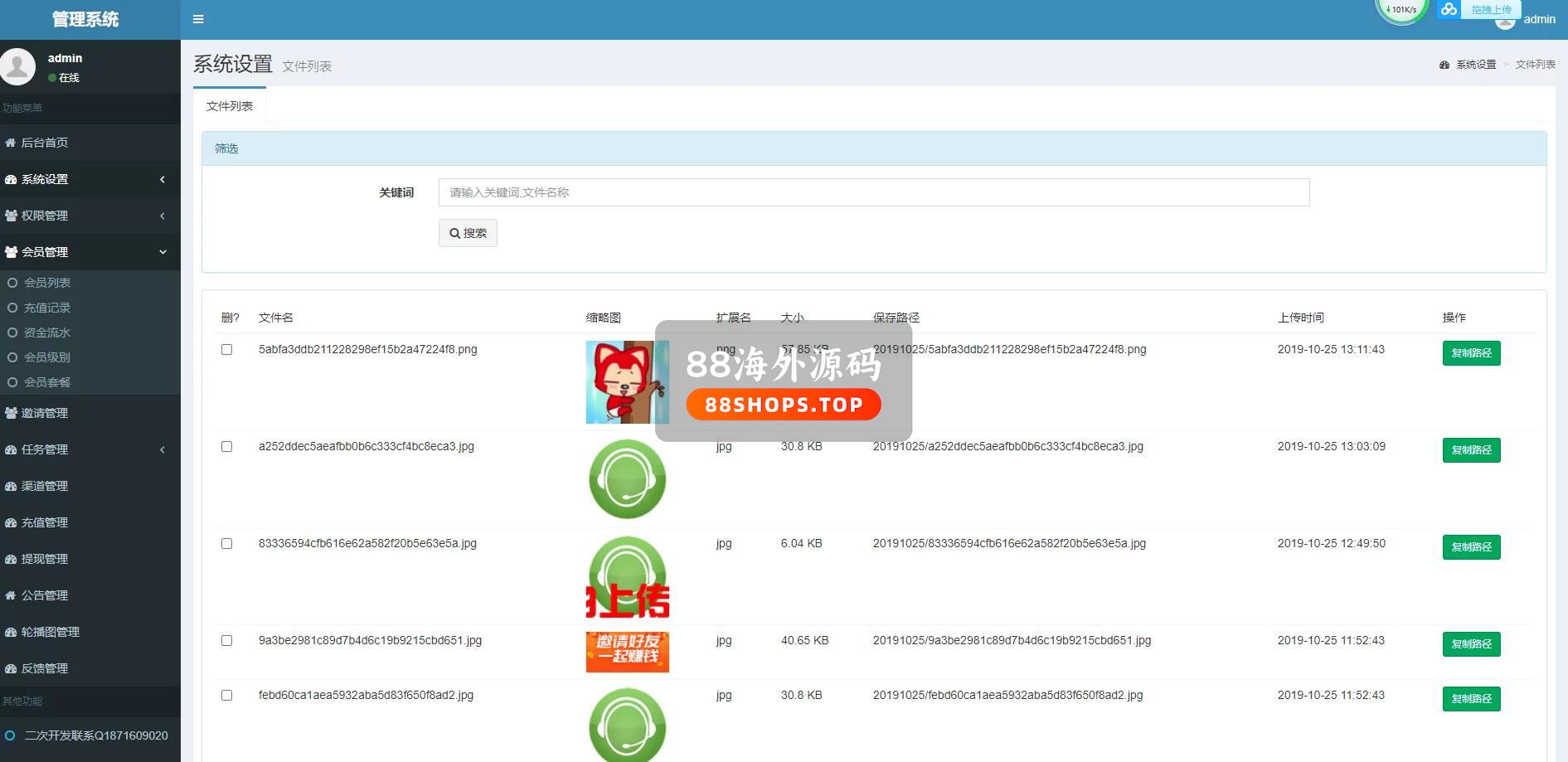This screenshot has height=762, width=1568.
Task: Click the icon beside 公告管理
Action: pyautogui.click(x=11, y=595)
